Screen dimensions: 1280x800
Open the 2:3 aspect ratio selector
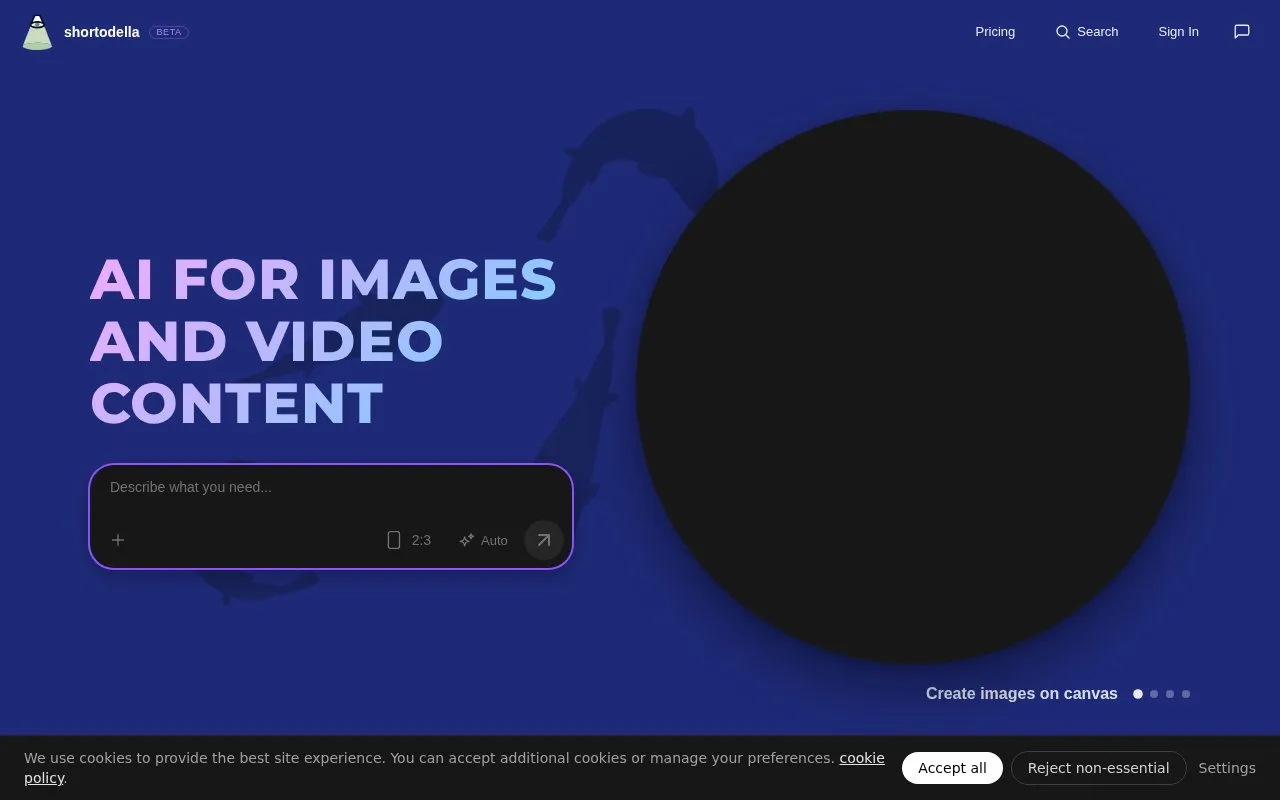coord(409,540)
